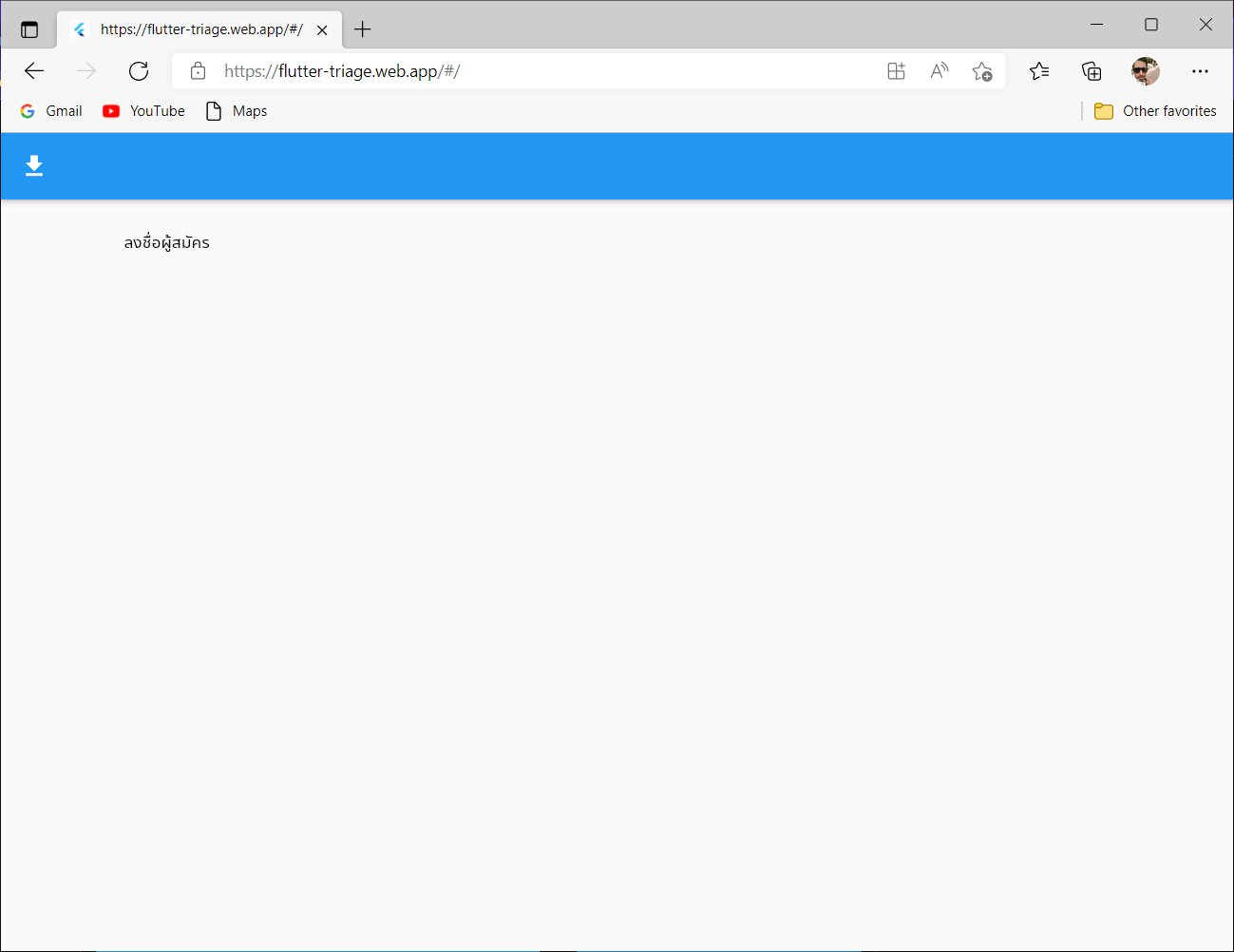Navigate back to the previous page

tap(34, 70)
